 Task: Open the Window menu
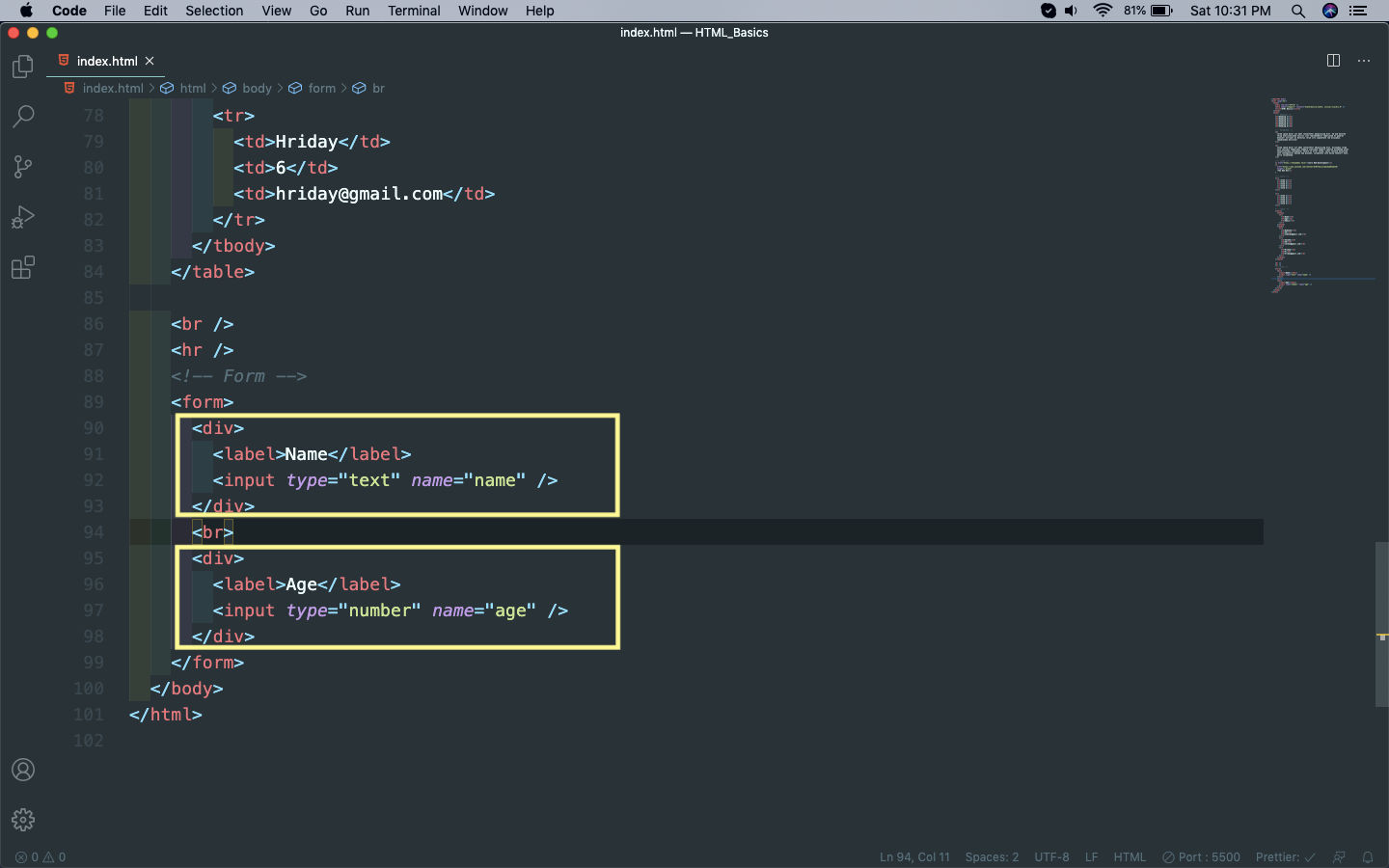pyautogui.click(x=482, y=11)
